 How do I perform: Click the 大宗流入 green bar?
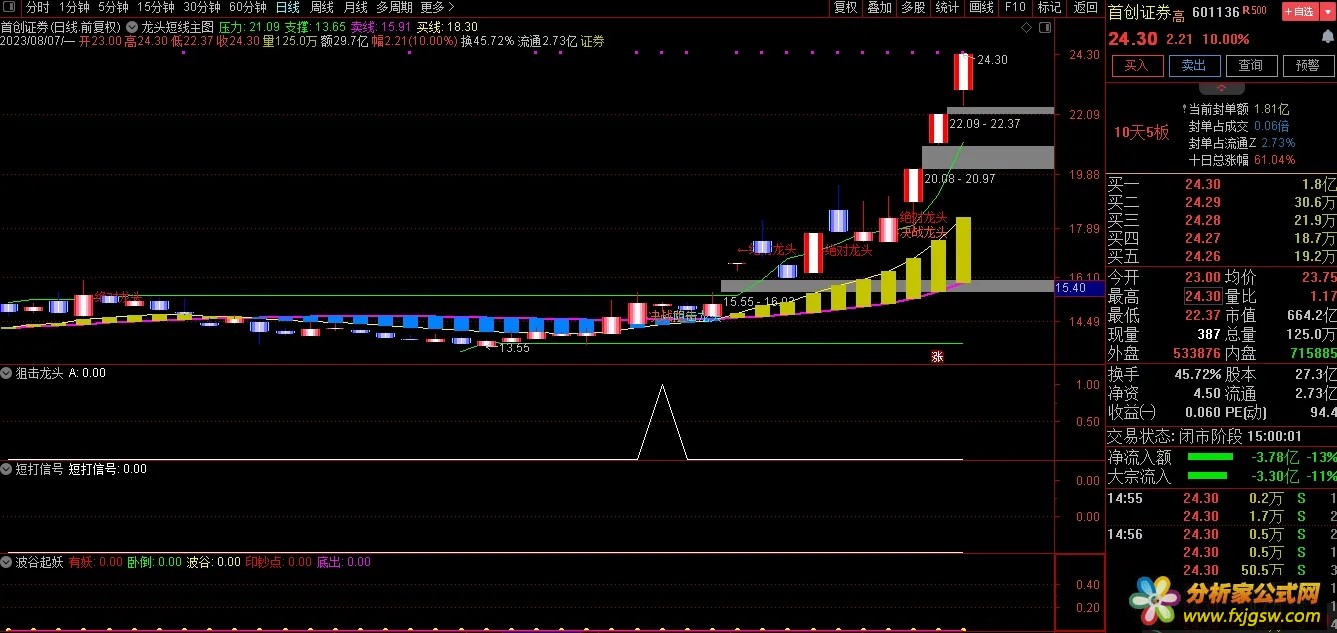click(x=1206, y=476)
